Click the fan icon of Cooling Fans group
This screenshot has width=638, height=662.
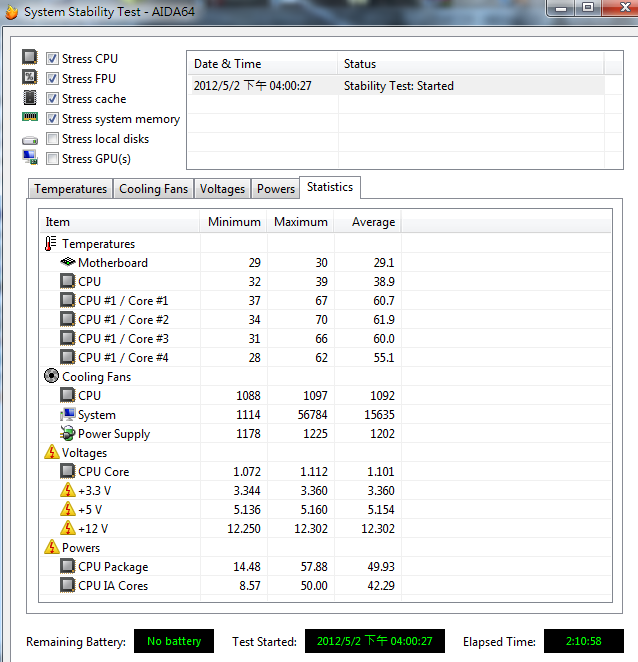pos(51,376)
